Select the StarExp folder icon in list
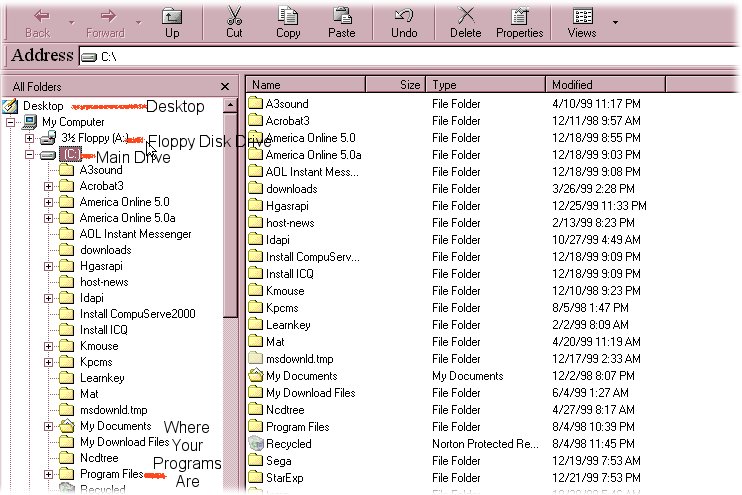The height and width of the screenshot is (495, 742). click(256, 477)
